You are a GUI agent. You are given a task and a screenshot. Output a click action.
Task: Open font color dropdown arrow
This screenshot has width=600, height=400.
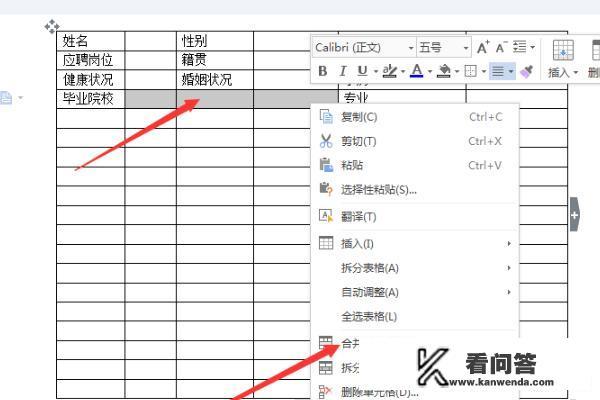[430, 72]
